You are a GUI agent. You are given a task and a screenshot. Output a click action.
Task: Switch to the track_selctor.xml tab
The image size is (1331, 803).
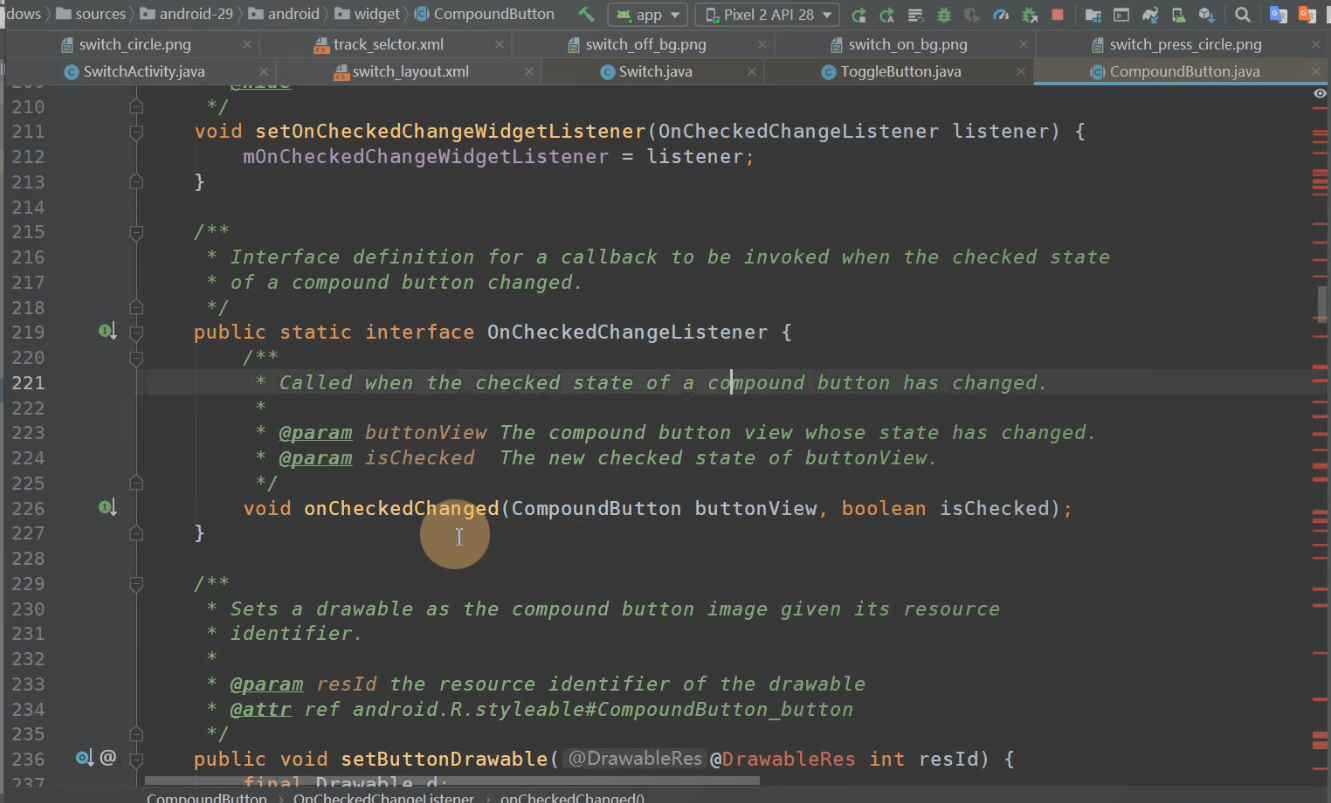pos(387,45)
